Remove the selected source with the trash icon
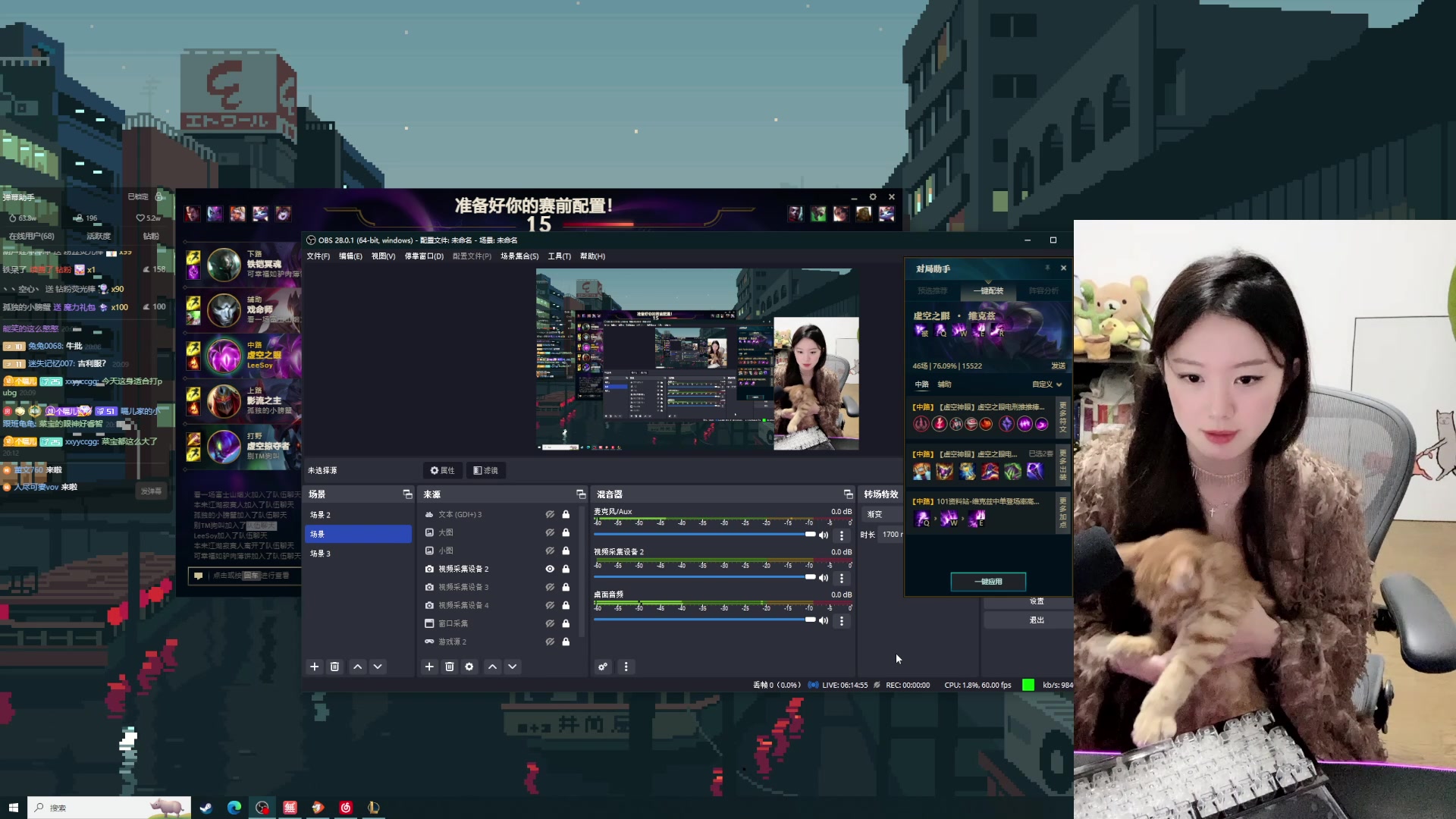Image resolution: width=1456 pixels, height=819 pixels. pos(450,667)
